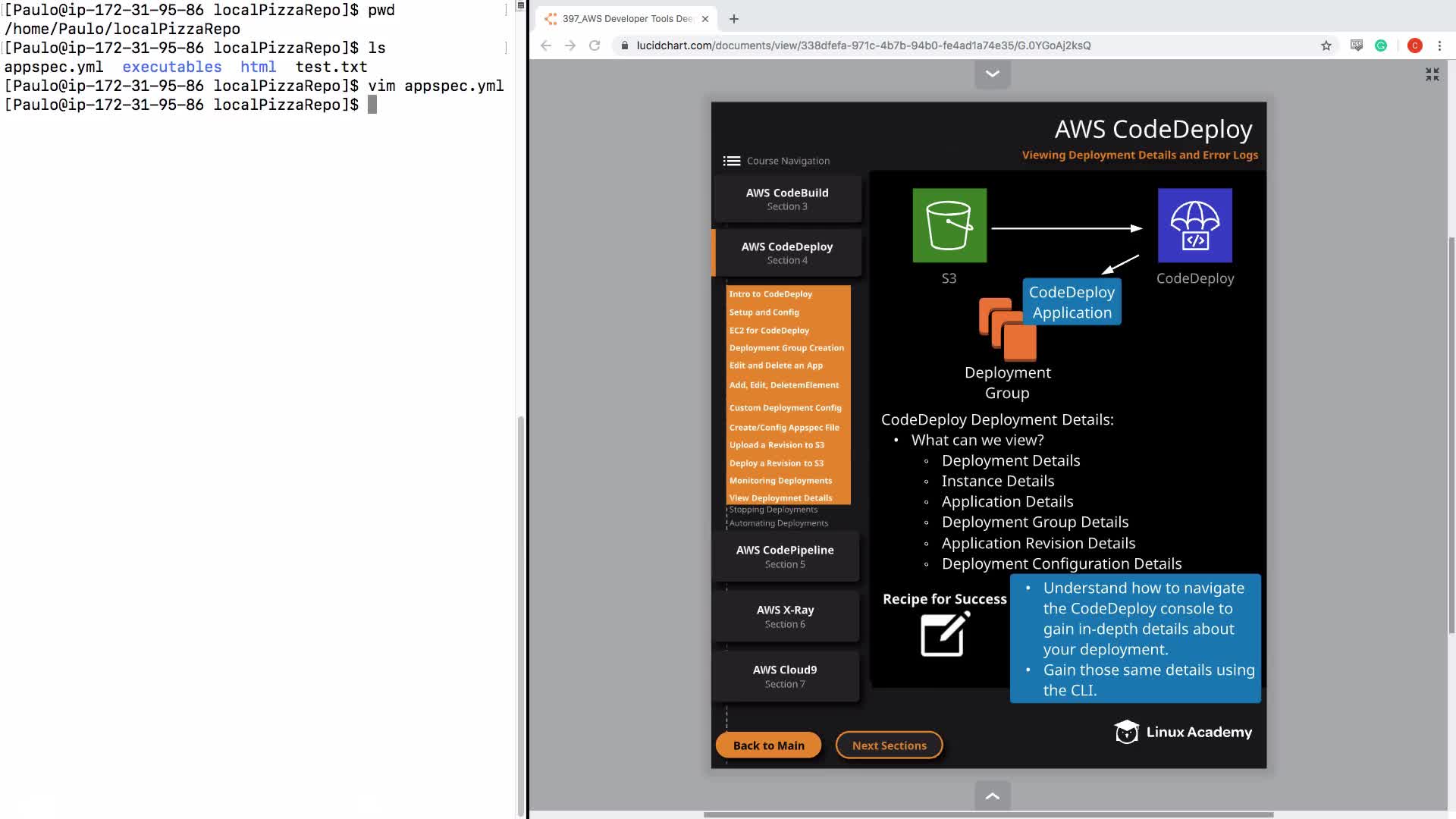Viewport: 1456px width, 819px height.
Task: Click the orange Deployment Group icon
Action: click(1007, 329)
